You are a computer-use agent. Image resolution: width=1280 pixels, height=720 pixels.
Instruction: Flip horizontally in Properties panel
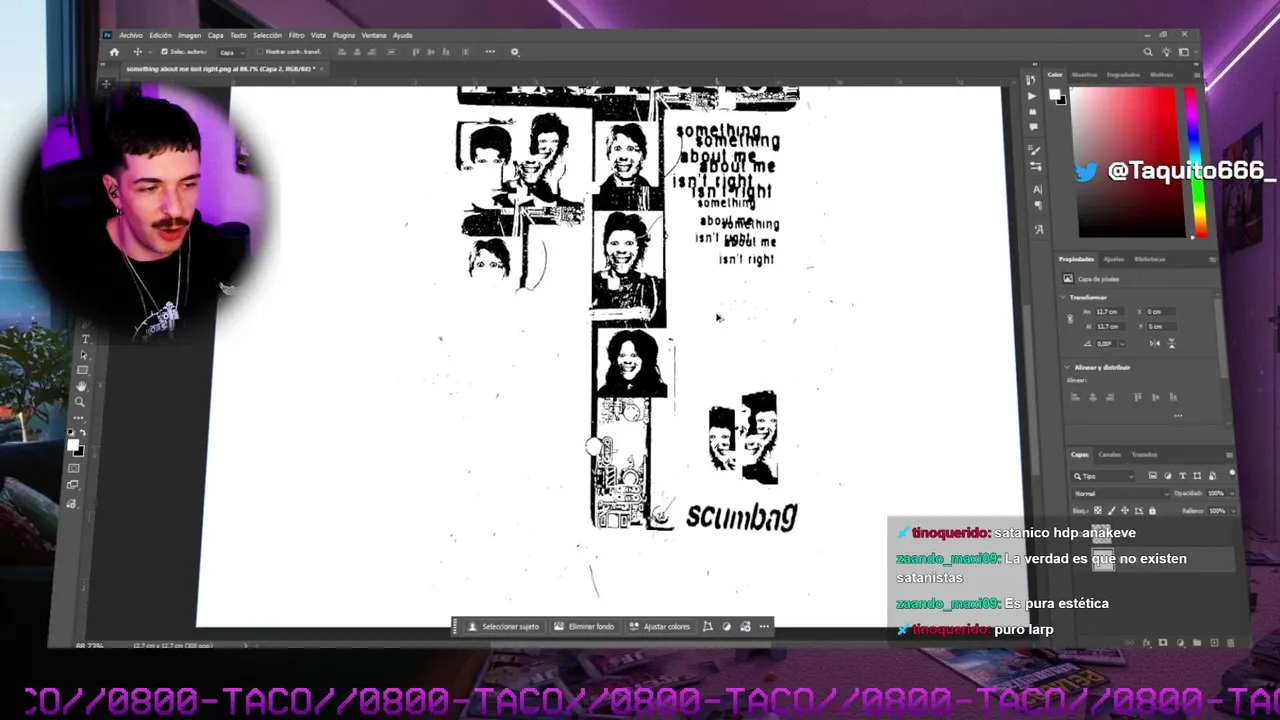click(1155, 343)
